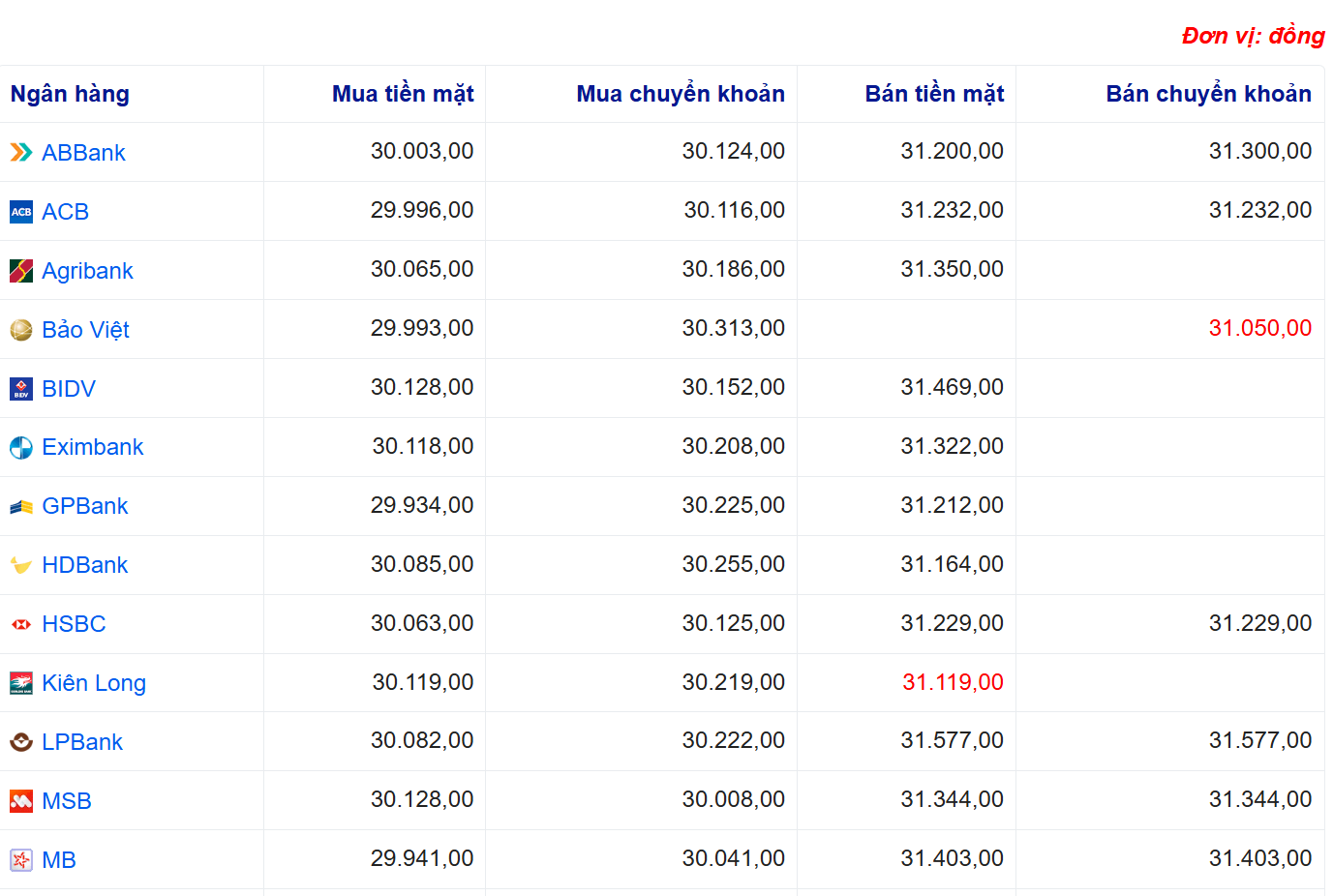Click the Bán chuyển khoản column header
1333x896 pixels.
[1207, 94]
